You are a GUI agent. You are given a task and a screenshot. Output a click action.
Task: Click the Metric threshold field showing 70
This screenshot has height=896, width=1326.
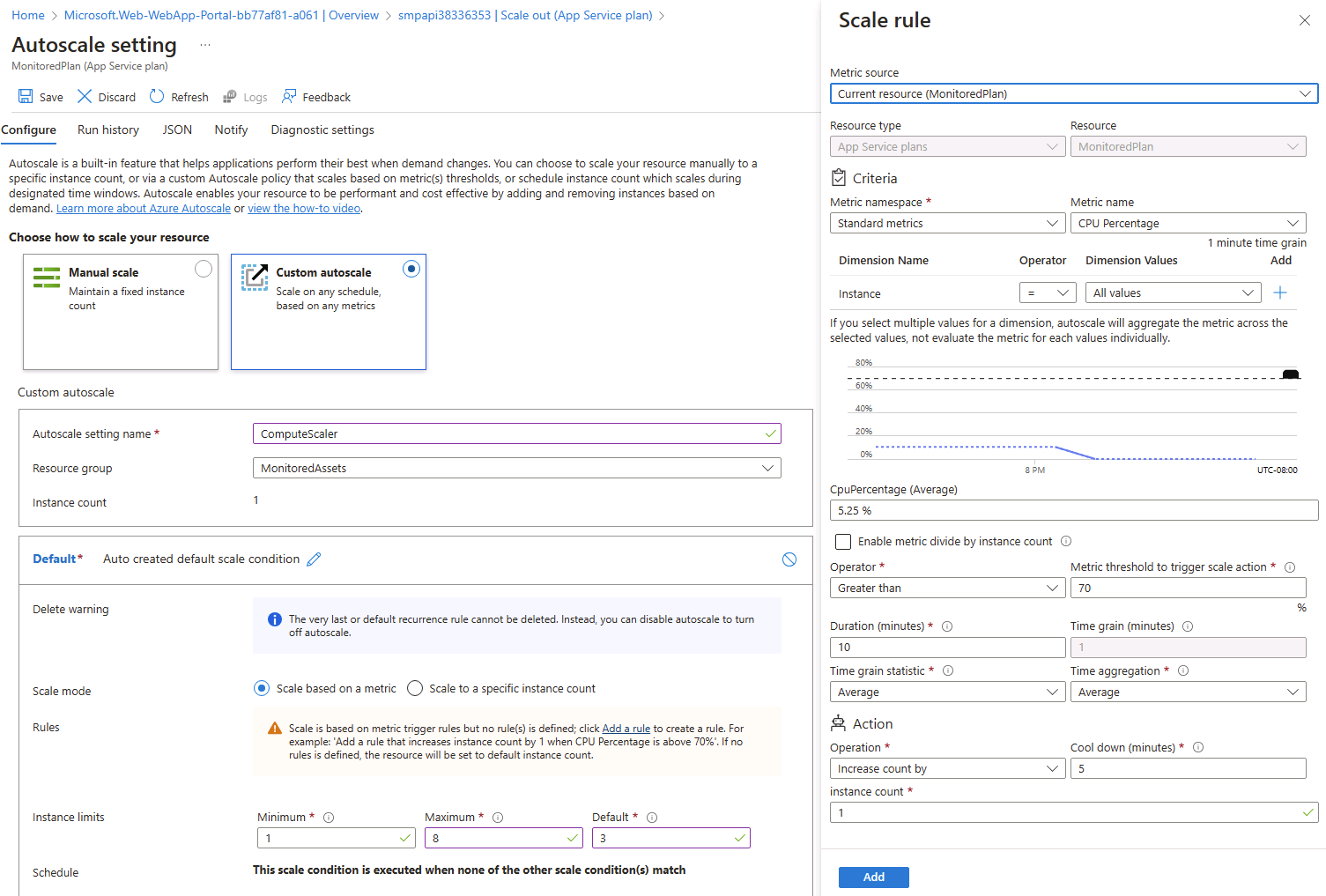tap(1188, 588)
